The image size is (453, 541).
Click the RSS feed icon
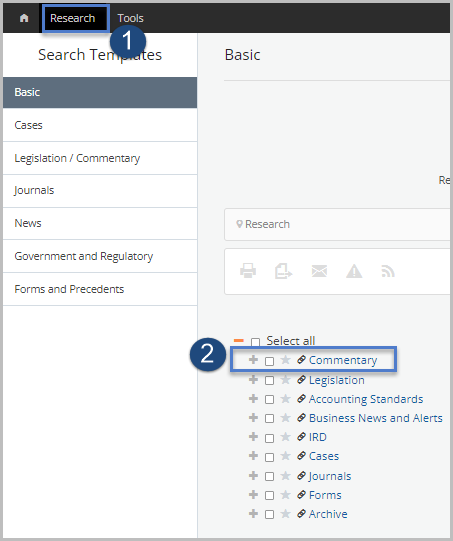388,271
